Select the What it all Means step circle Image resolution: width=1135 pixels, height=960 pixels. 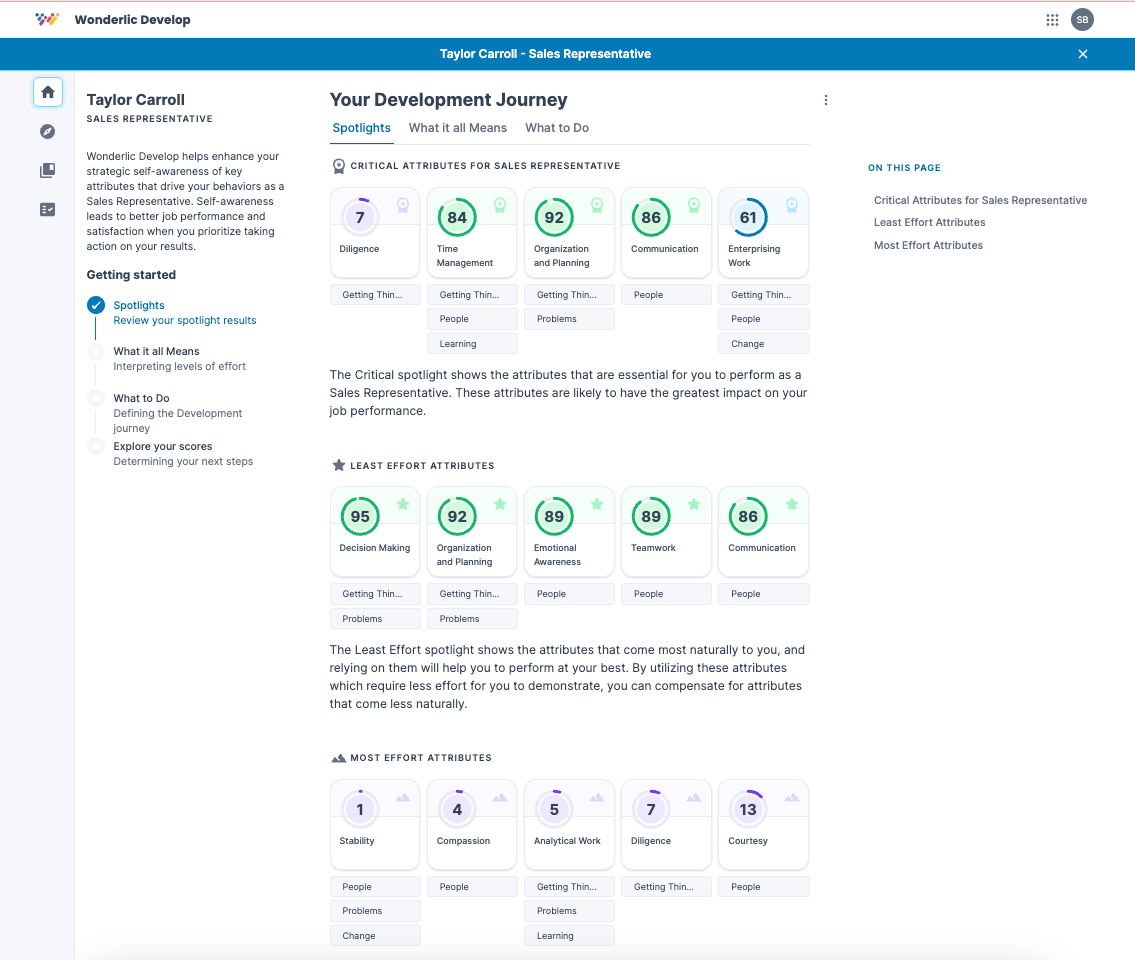[x=96, y=352]
